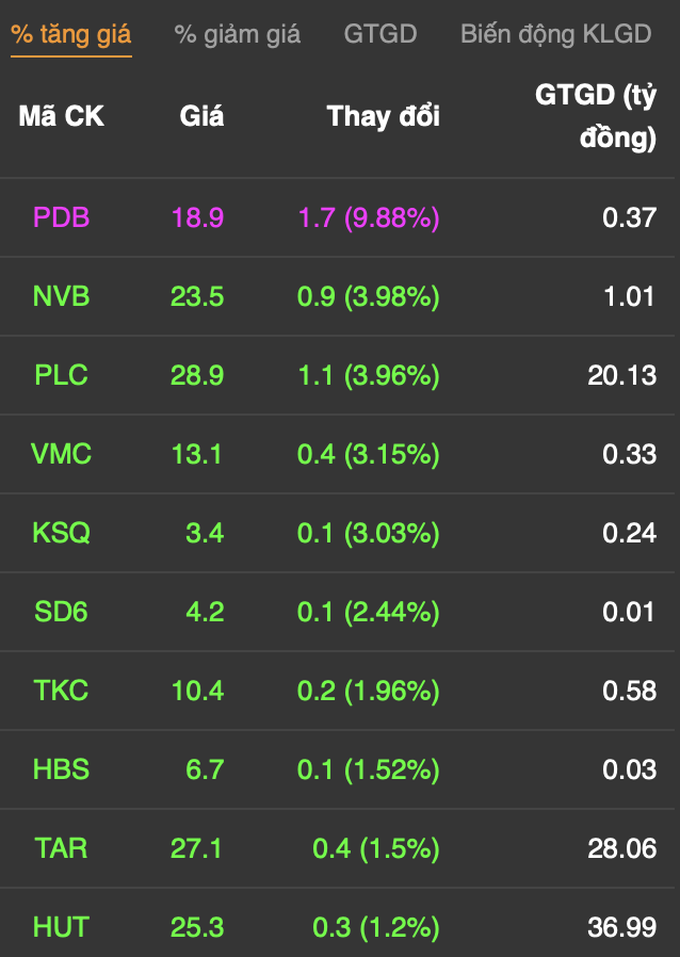Show the Biến động KLGD tab
The image size is (680, 957).
point(556,34)
